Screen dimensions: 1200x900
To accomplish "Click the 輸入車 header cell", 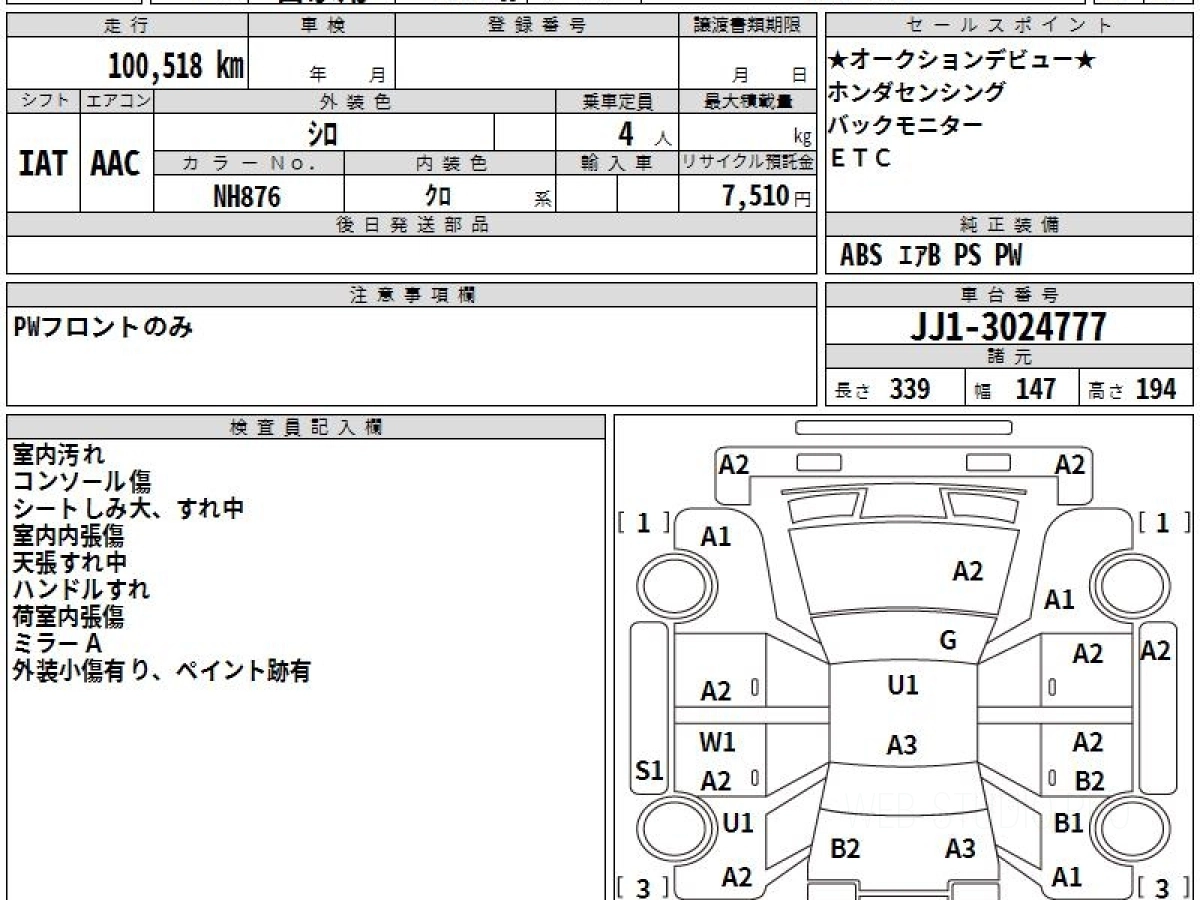I will 617,163.
